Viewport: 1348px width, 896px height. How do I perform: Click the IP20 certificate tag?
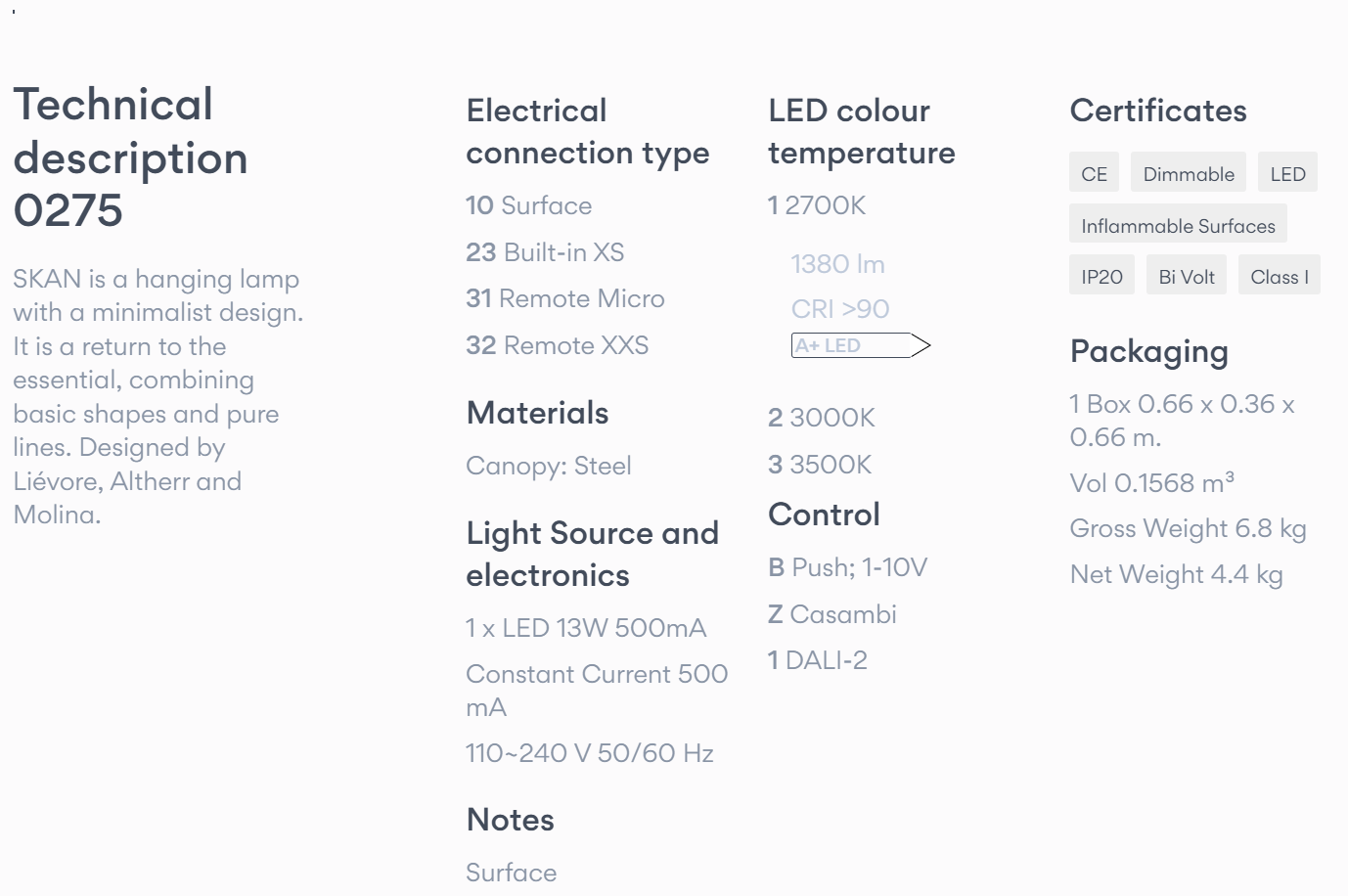coord(1101,277)
